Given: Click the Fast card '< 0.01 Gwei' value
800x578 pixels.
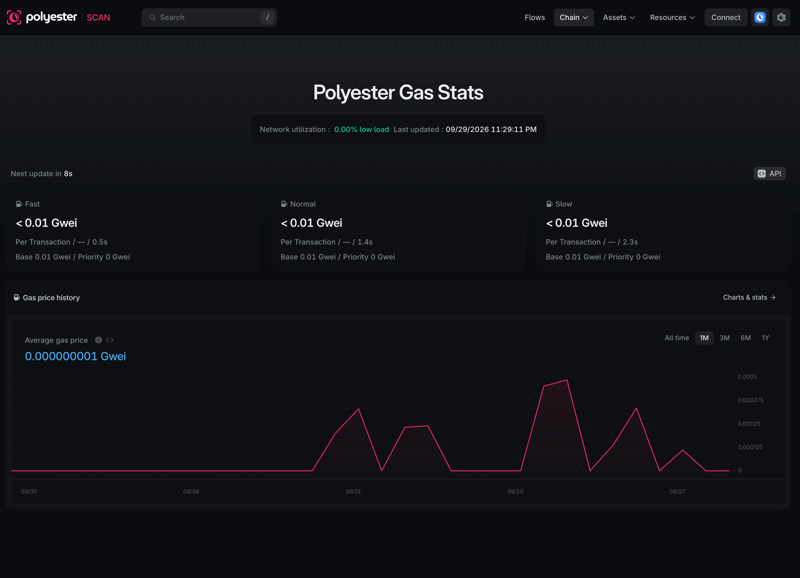Looking at the screenshot, I should [x=46, y=223].
